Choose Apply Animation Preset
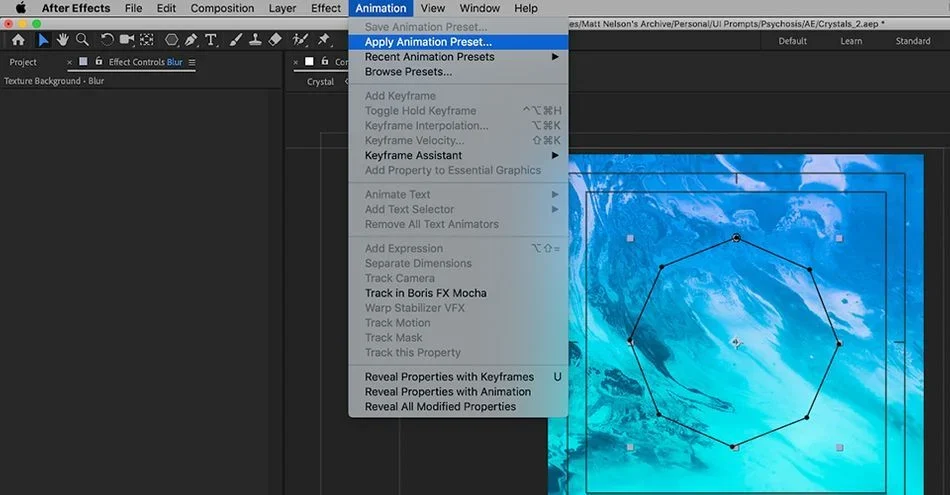The width and height of the screenshot is (950, 495). pos(458,42)
